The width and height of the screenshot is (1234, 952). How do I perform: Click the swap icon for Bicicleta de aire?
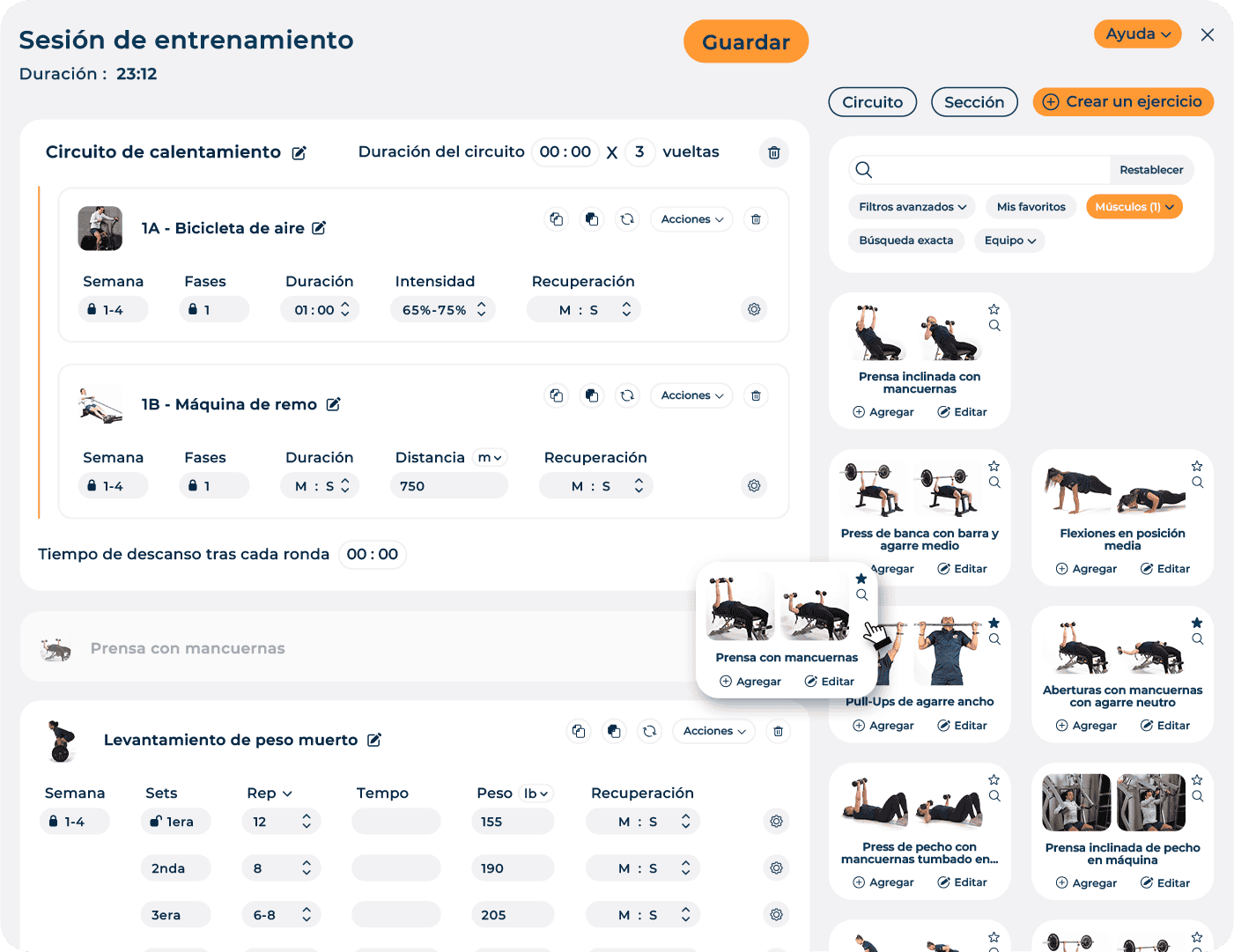[627, 219]
